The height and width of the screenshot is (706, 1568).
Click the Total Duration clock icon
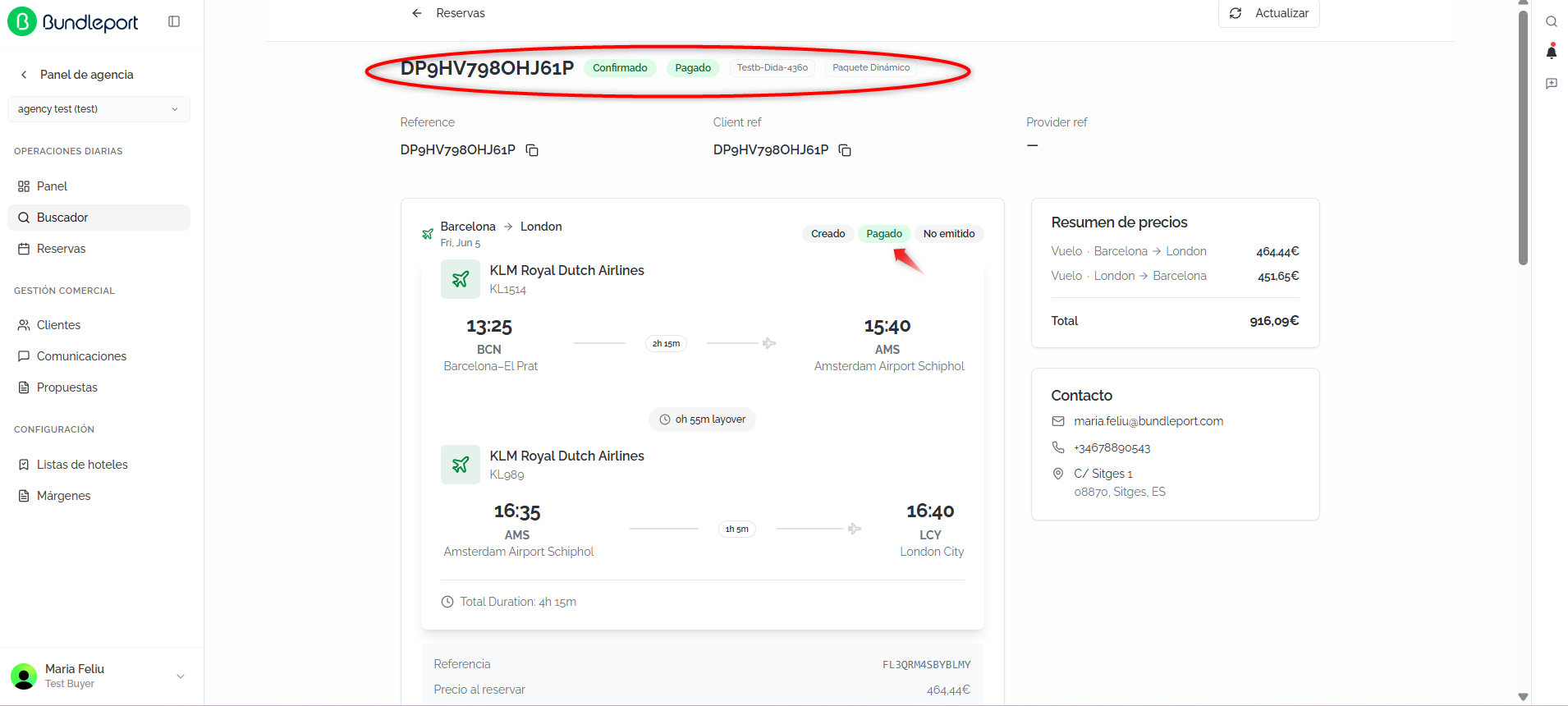pyautogui.click(x=447, y=602)
